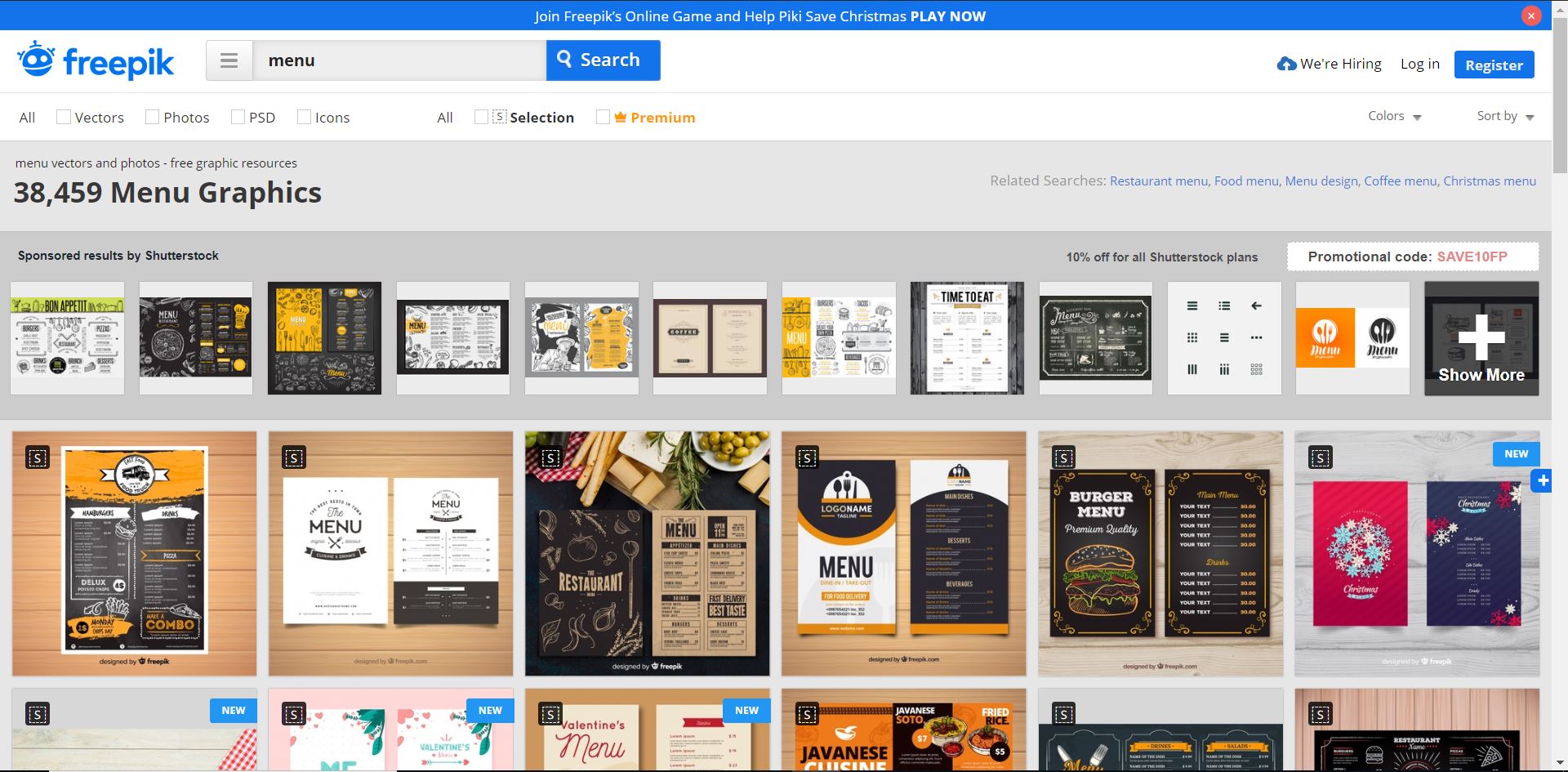The width and height of the screenshot is (1568, 772).
Task: Expand the Colors dropdown
Action: [x=1394, y=116]
